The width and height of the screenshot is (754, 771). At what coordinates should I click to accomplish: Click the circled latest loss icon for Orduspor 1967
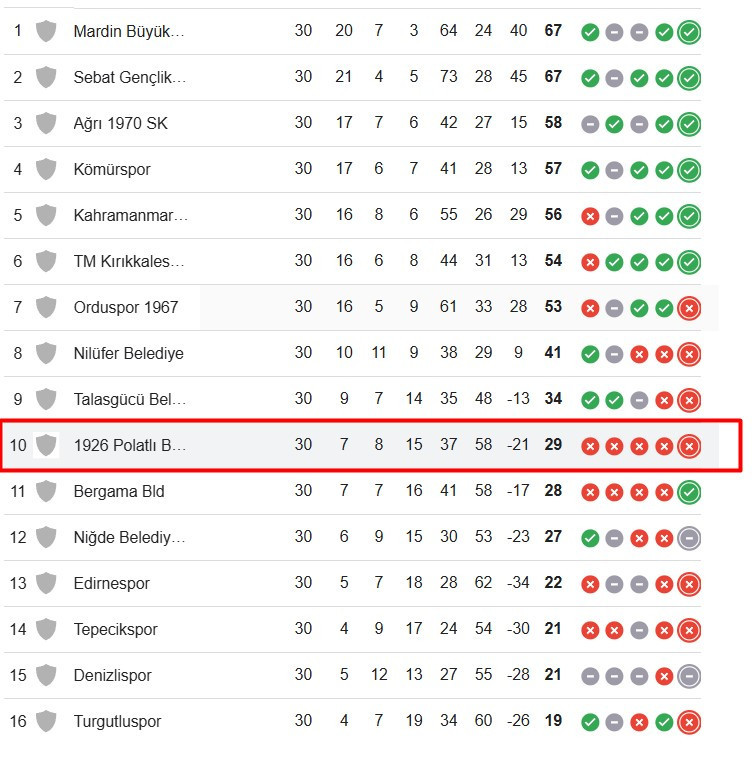(689, 308)
